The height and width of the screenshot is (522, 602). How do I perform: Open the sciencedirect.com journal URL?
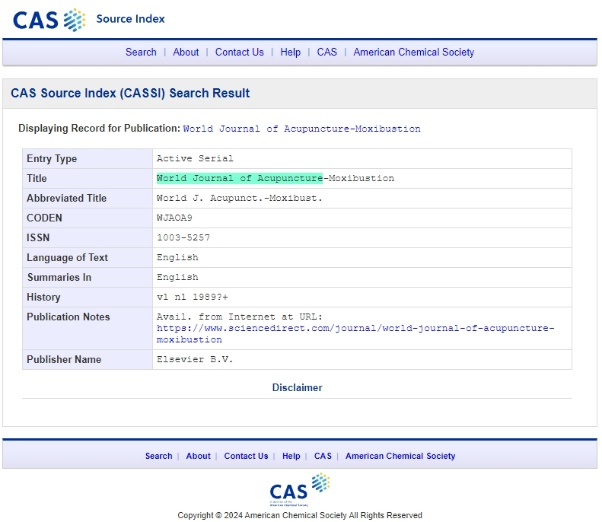coord(355,334)
